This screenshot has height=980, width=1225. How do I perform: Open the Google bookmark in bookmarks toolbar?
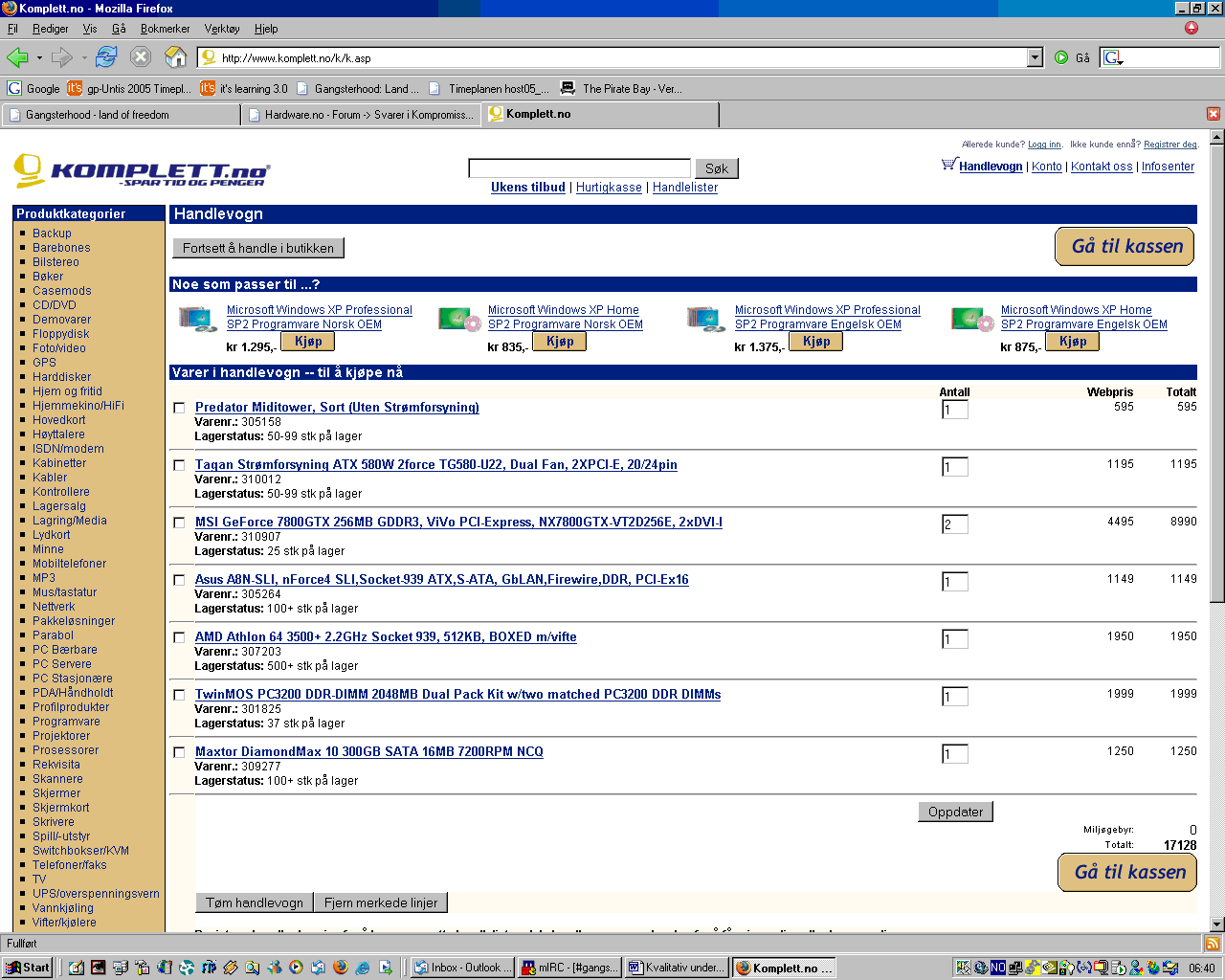pos(33,88)
